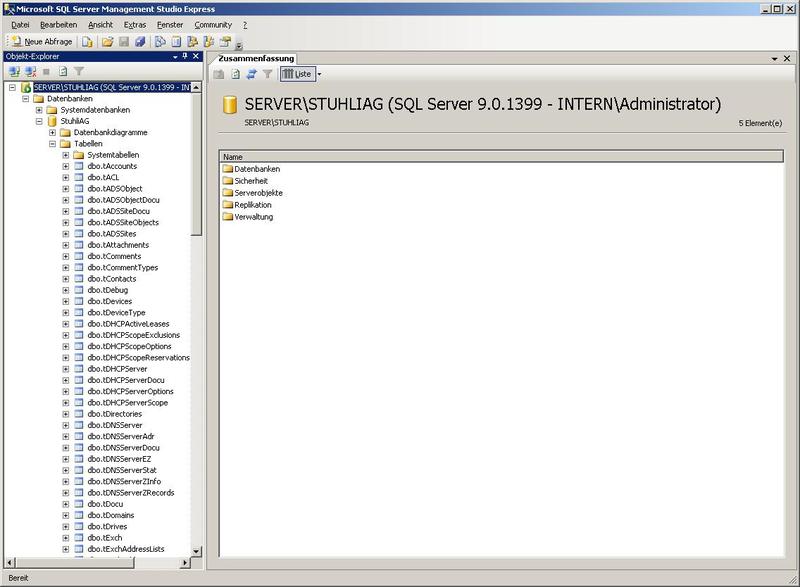Click the Sicherheit folder icon in summary list
The image size is (800, 587).
pos(228,181)
